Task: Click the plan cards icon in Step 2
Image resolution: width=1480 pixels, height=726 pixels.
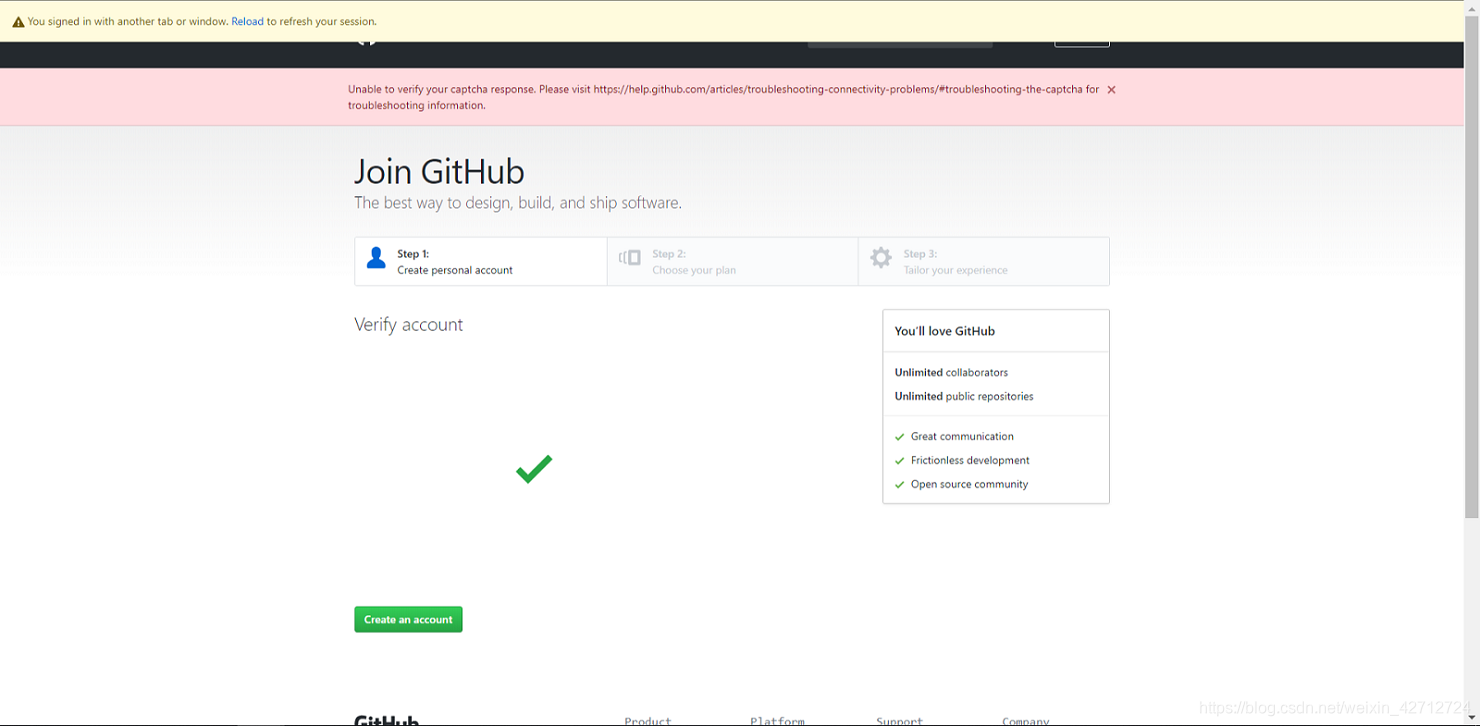Action: [630, 258]
